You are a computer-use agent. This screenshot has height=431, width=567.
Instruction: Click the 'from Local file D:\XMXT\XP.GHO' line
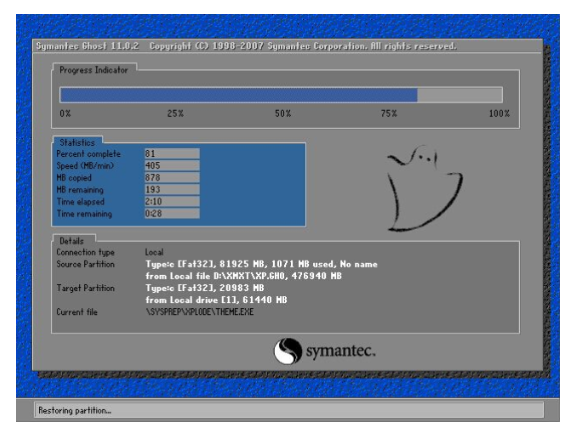pos(243,276)
